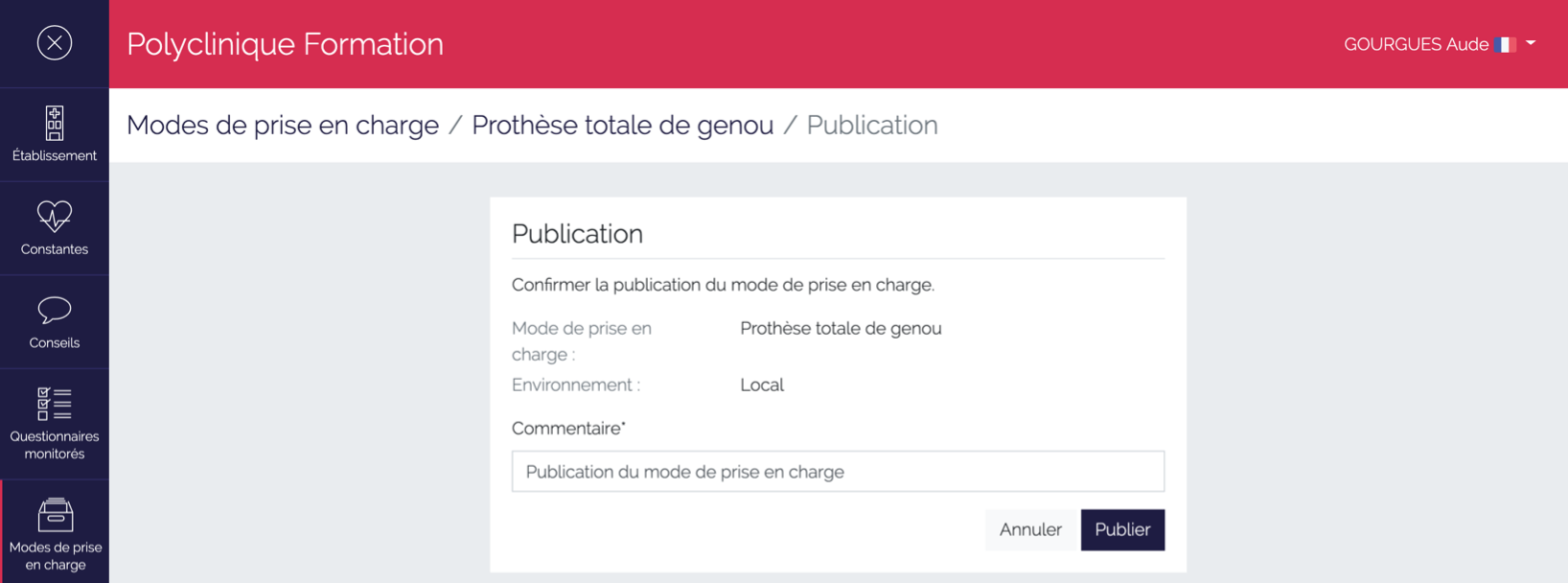Viewport: 1568px width, 583px height.
Task: Click the Publier button
Action: point(1122,529)
